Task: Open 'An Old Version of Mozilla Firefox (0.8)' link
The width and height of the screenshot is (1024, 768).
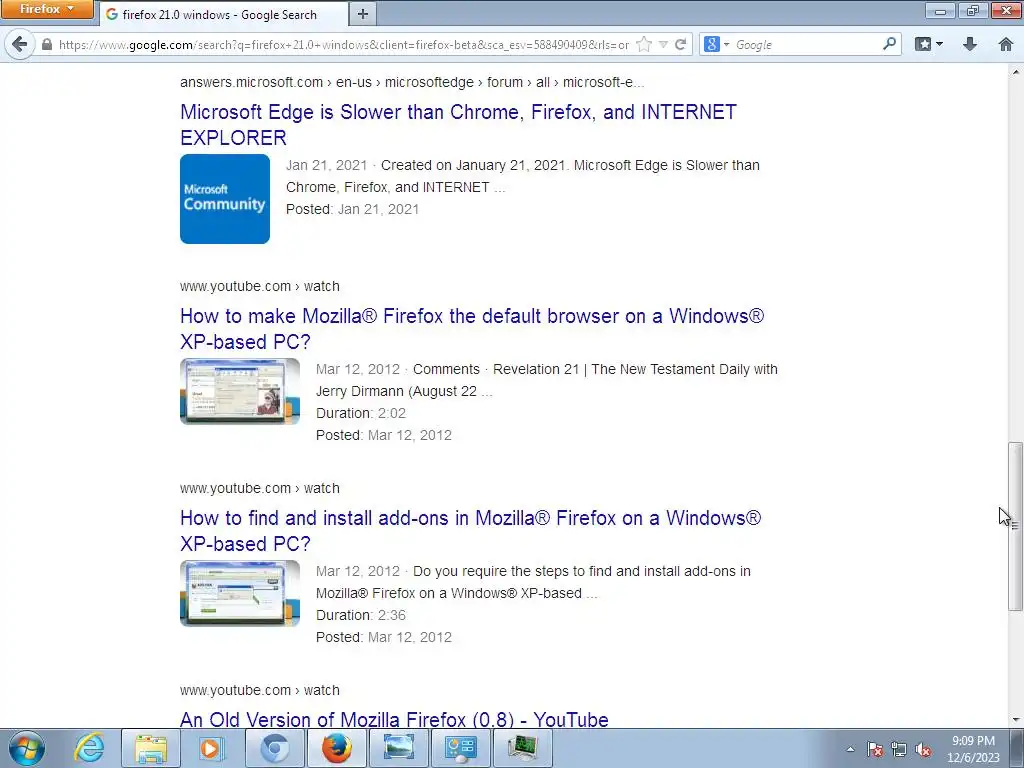Action: point(394,719)
